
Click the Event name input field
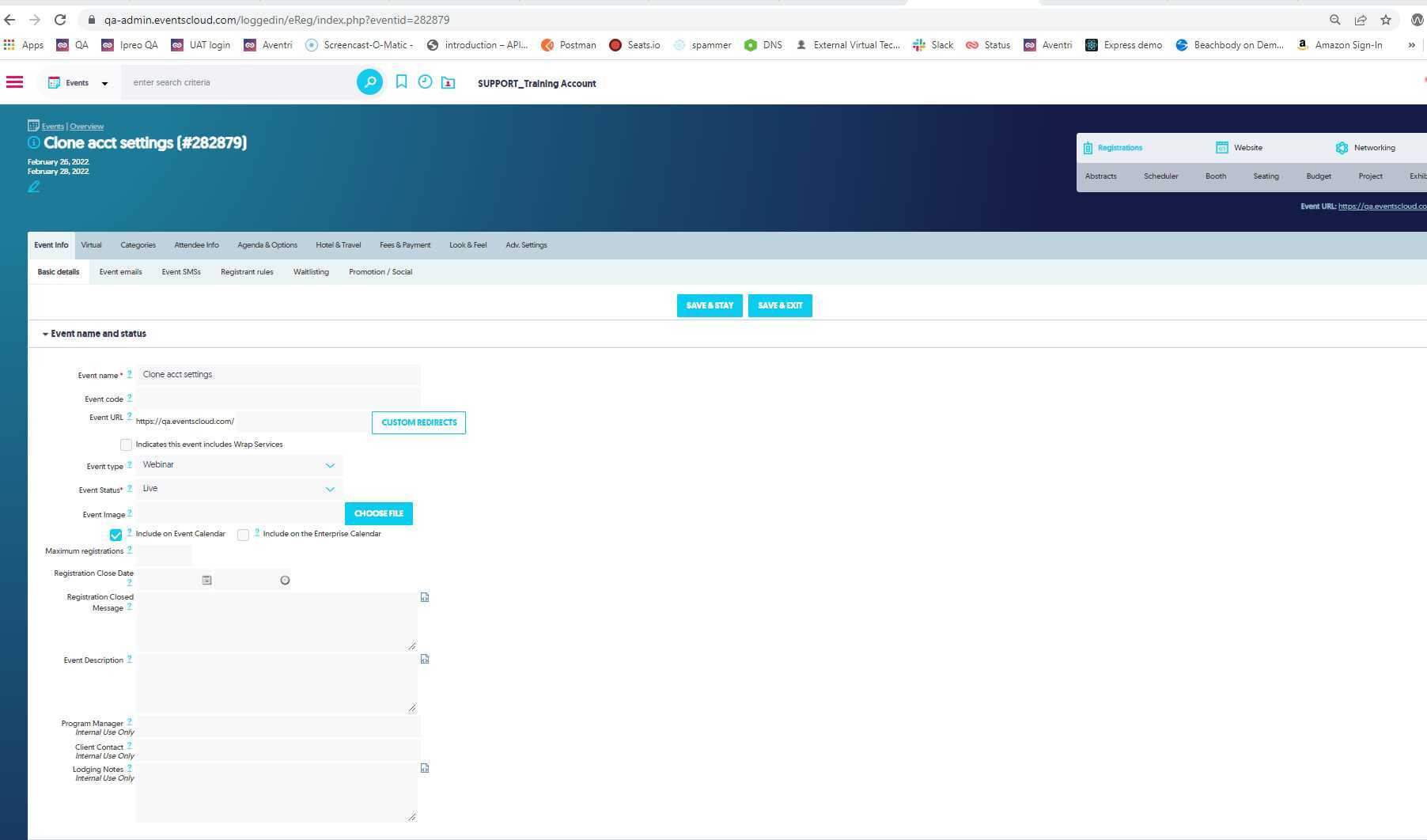[278, 375]
